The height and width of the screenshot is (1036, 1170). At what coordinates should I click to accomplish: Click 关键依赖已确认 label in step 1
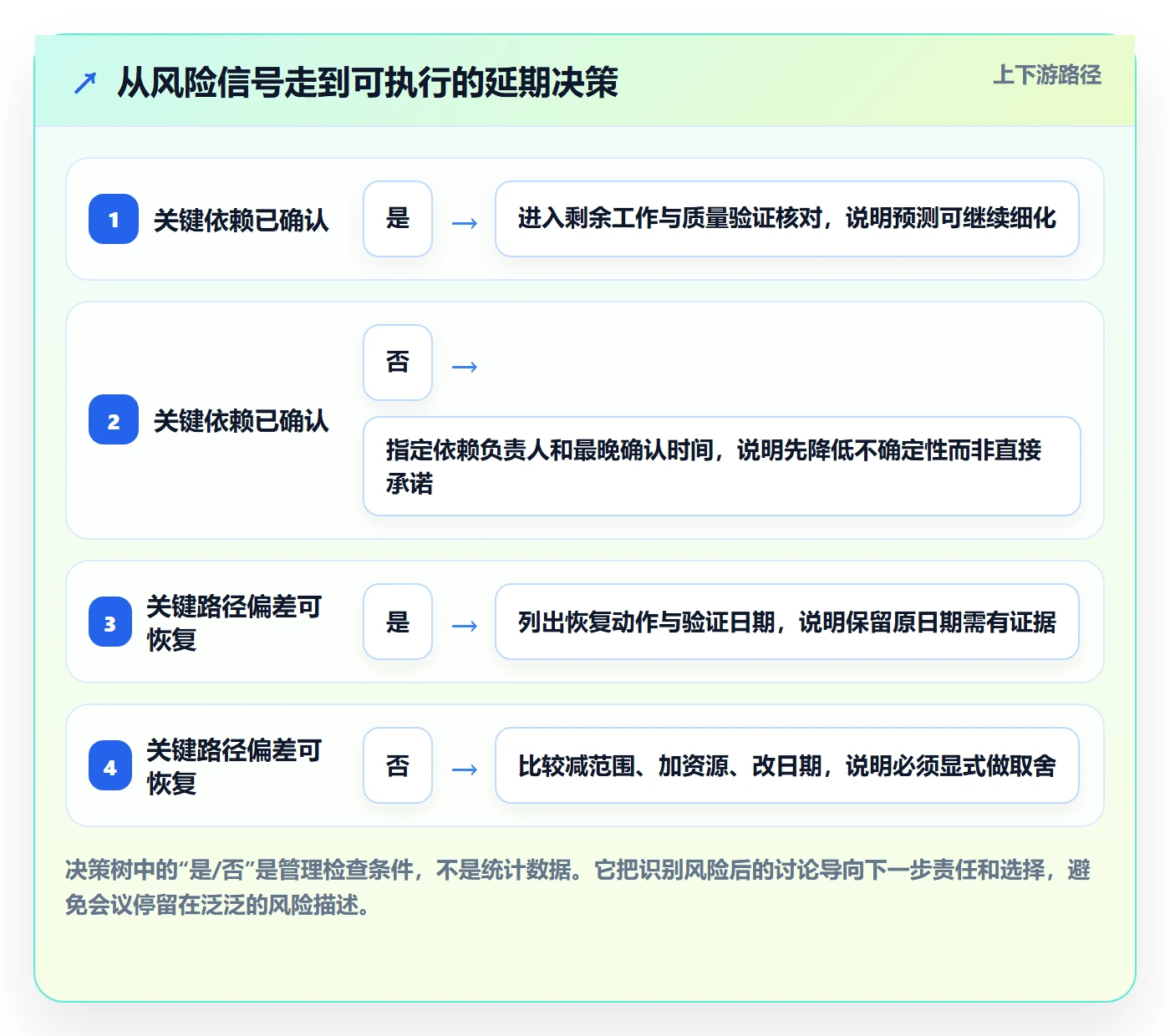242,220
